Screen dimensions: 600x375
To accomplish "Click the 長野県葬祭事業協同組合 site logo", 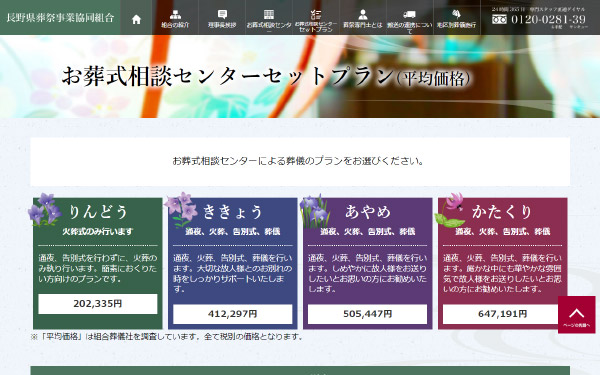I will coord(60,18).
